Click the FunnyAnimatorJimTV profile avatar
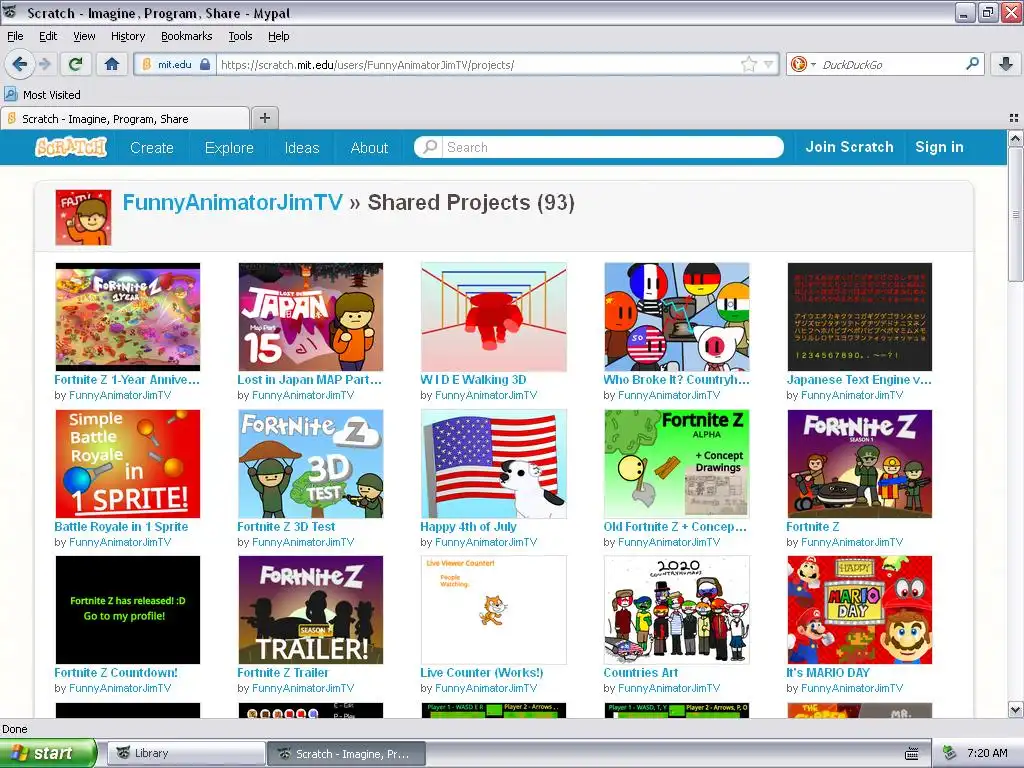The width and height of the screenshot is (1024, 768). 83,217
